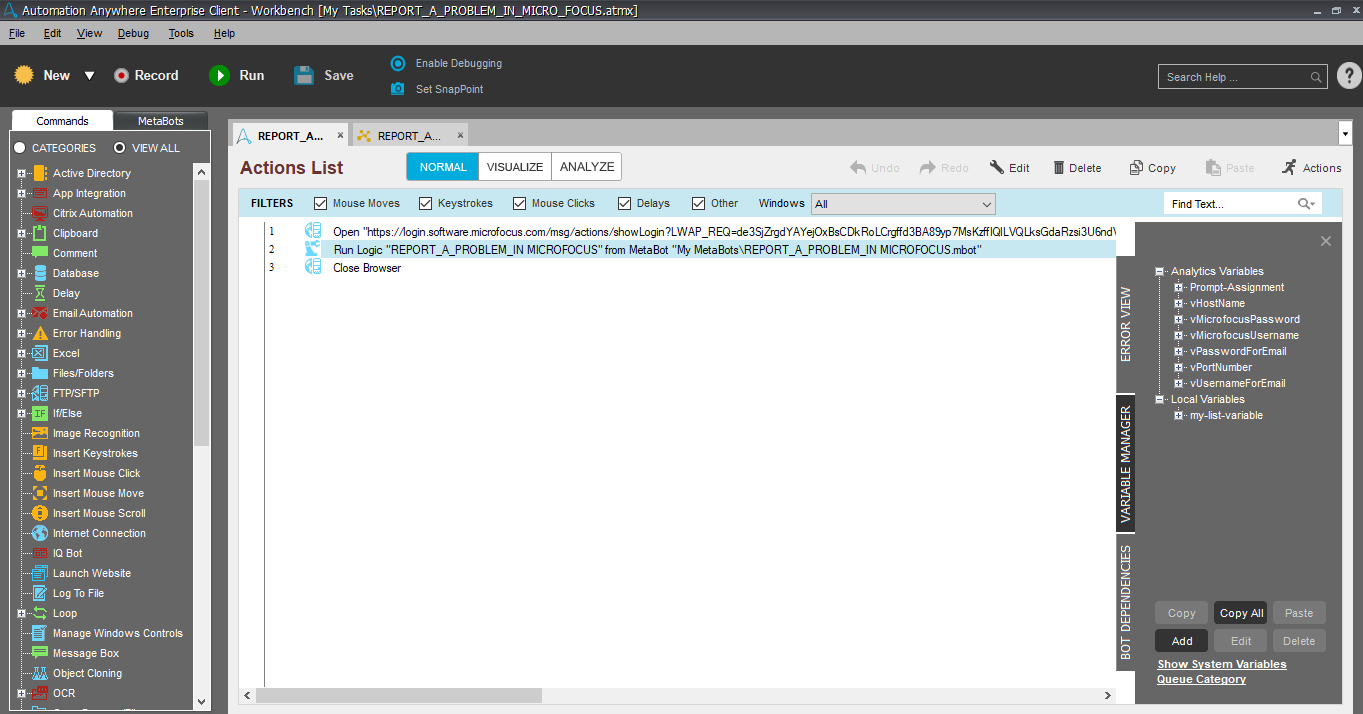Open the Show System Variables link
The height and width of the screenshot is (714, 1363).
(1222, 664)
